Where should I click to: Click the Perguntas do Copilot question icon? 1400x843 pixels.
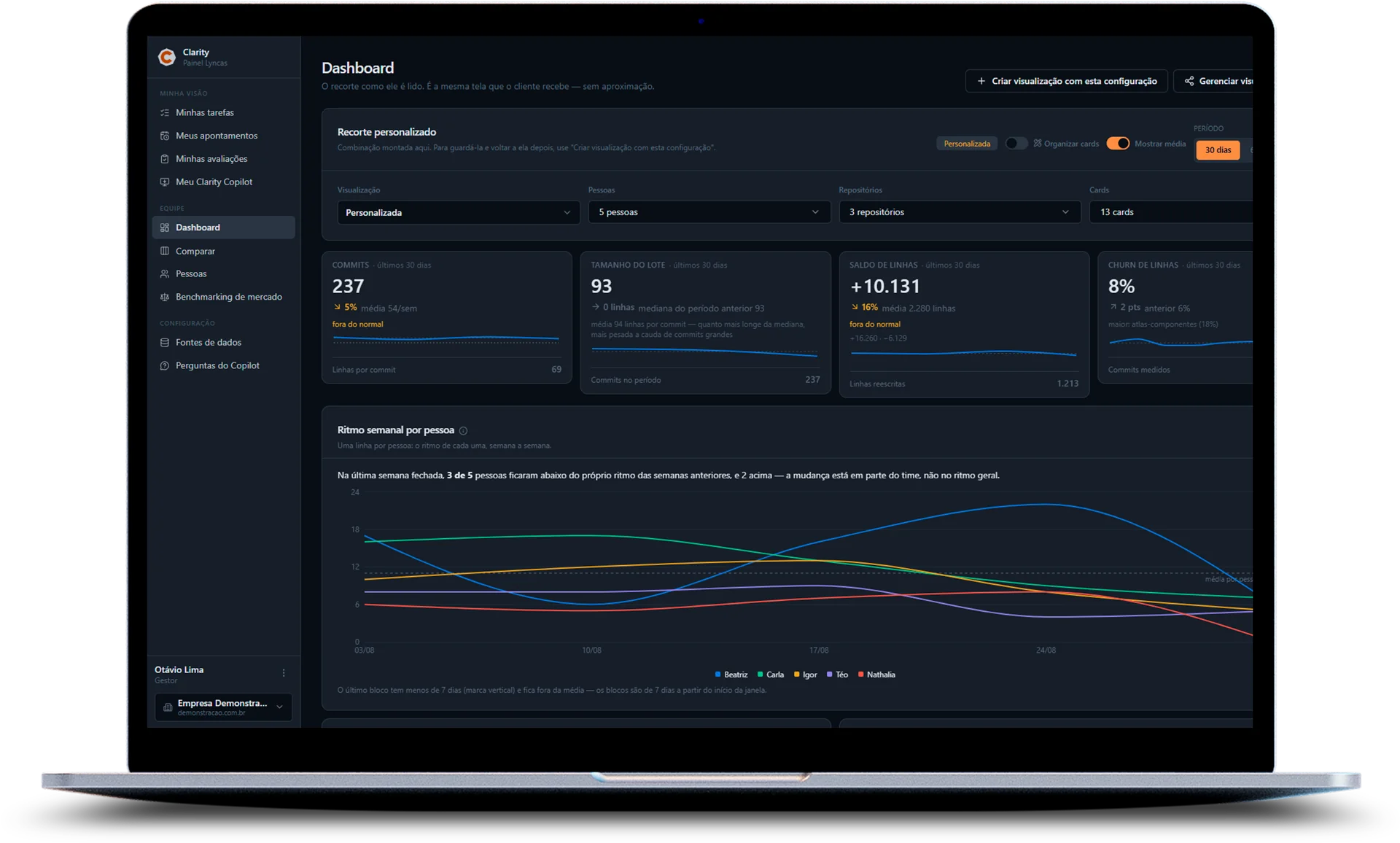coord(165,366)
